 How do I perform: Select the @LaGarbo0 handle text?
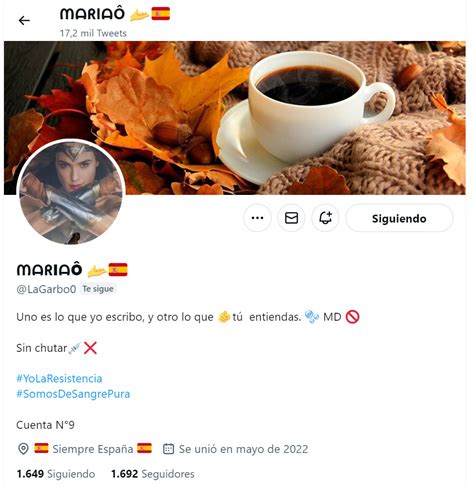[46, 289]
